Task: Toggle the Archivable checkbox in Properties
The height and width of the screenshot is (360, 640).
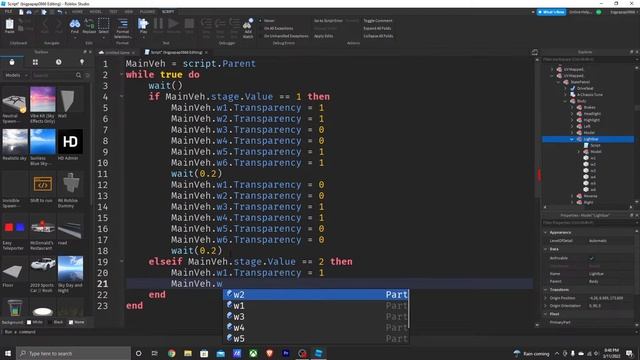Action: (591, 258)
